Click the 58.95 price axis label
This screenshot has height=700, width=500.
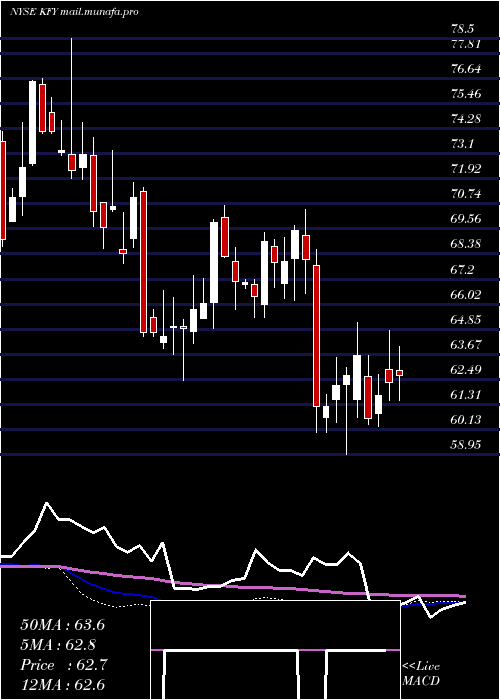(x=466, y=444)
